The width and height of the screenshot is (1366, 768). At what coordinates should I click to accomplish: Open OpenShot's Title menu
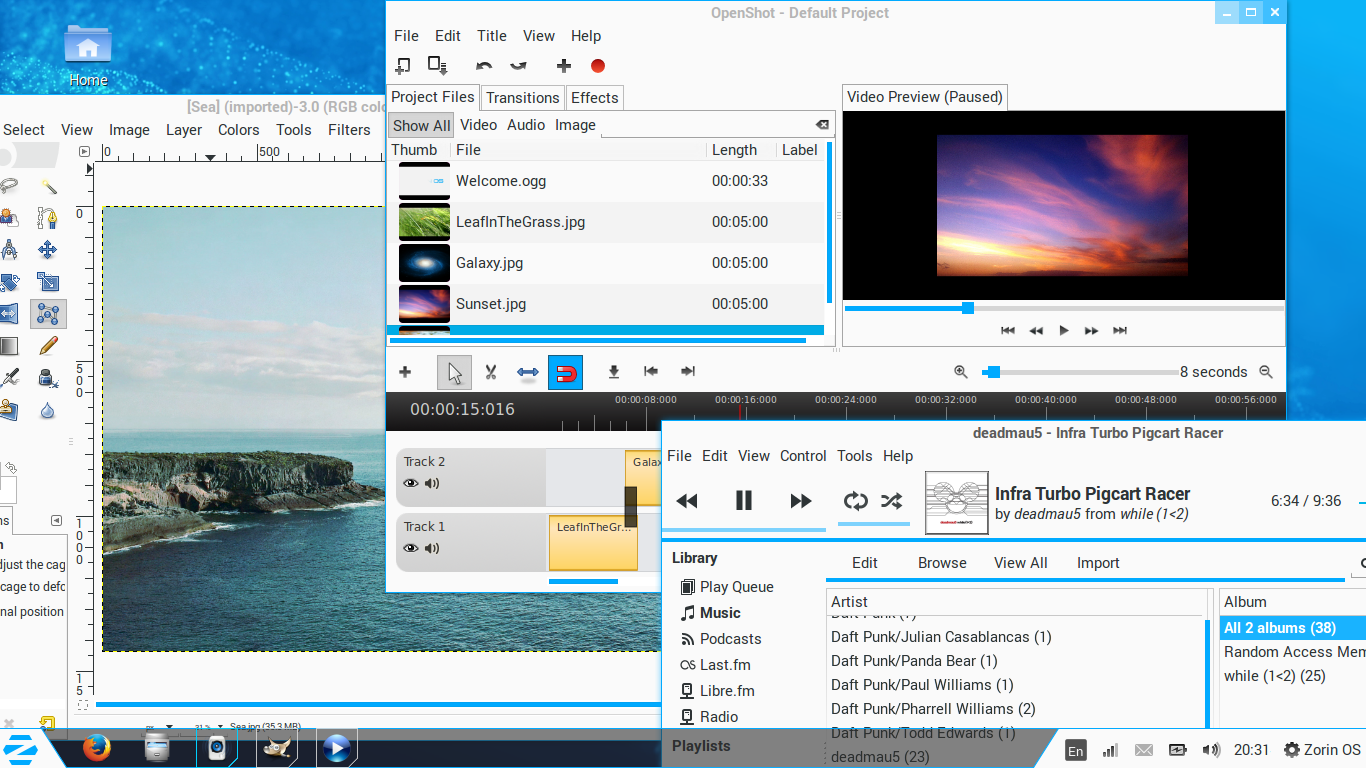(x=491, y=35)
